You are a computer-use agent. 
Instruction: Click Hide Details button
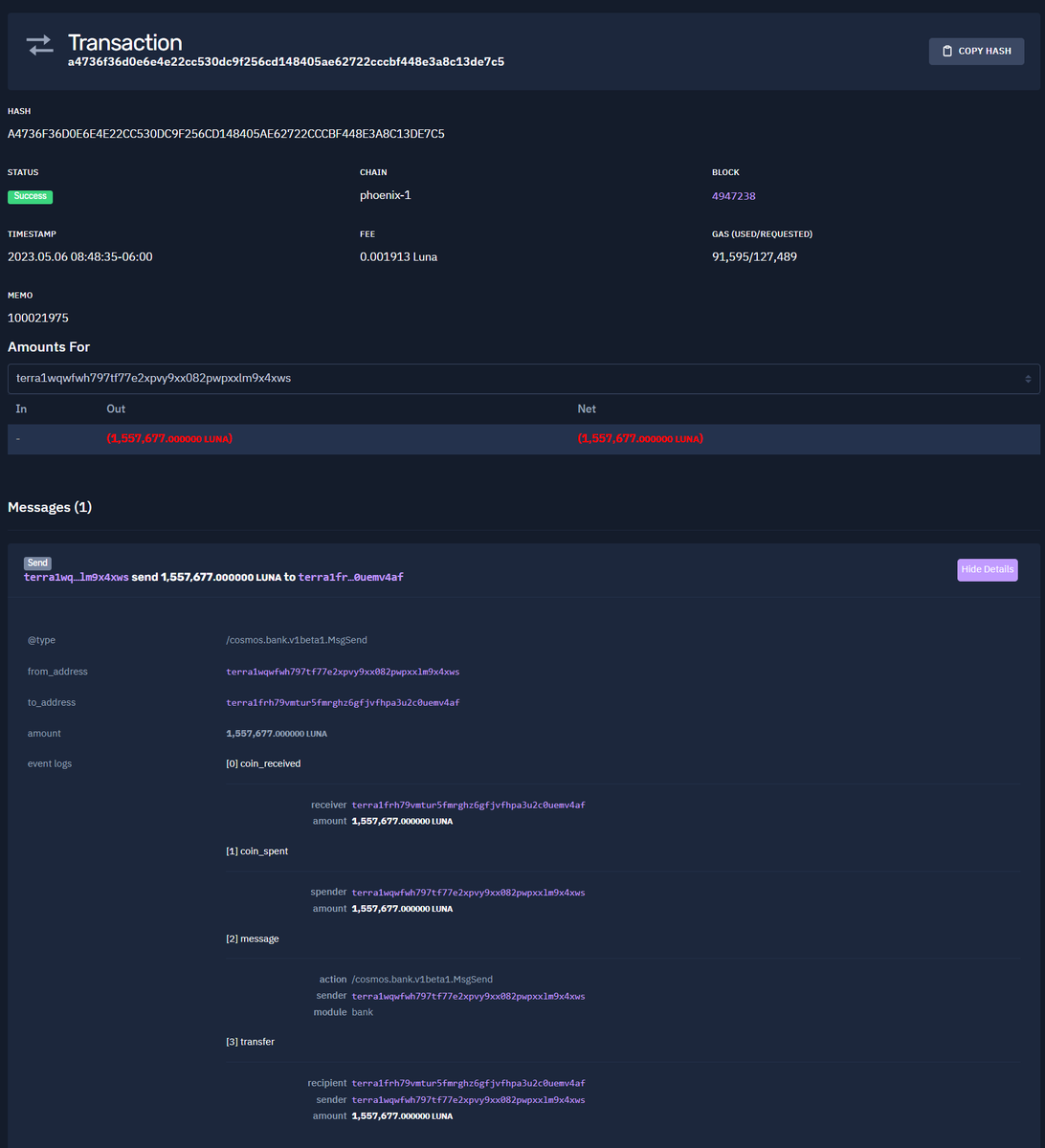[x=988, y=570]
